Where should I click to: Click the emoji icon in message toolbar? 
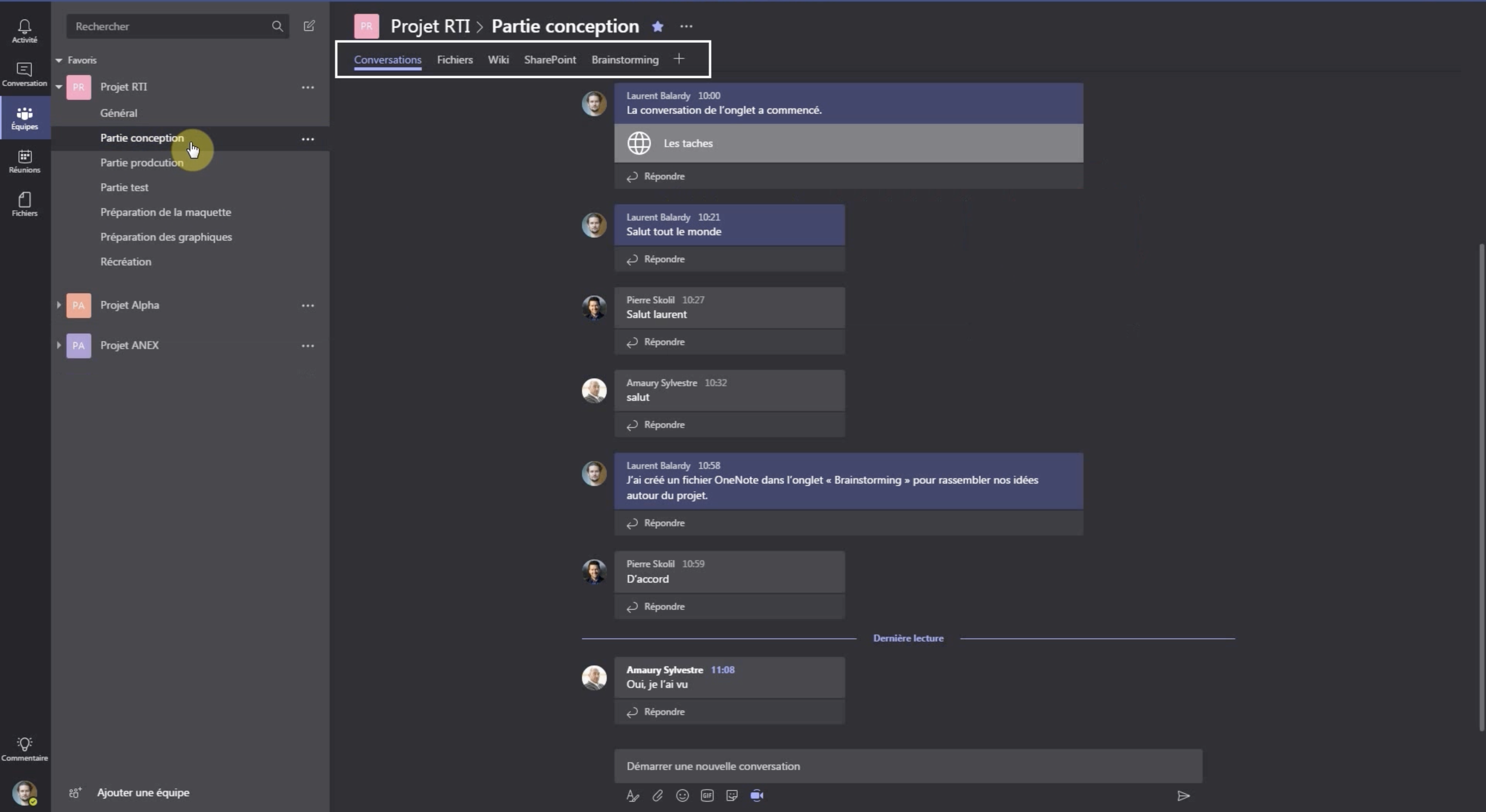(682, 795)
